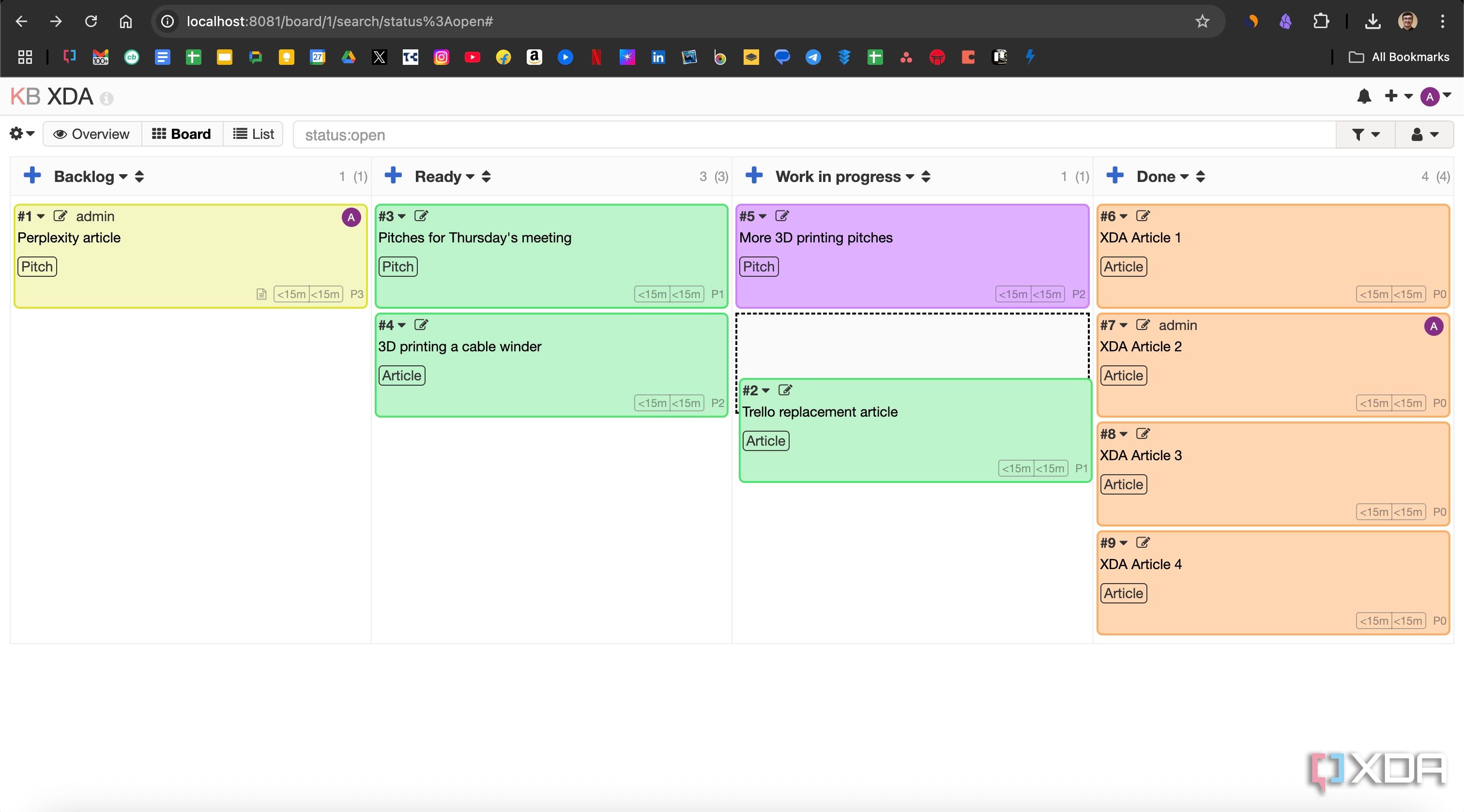This screenshot has width=1464, height=812.
Task: Open the admin account avatar menu
Action: [1435, 97]
